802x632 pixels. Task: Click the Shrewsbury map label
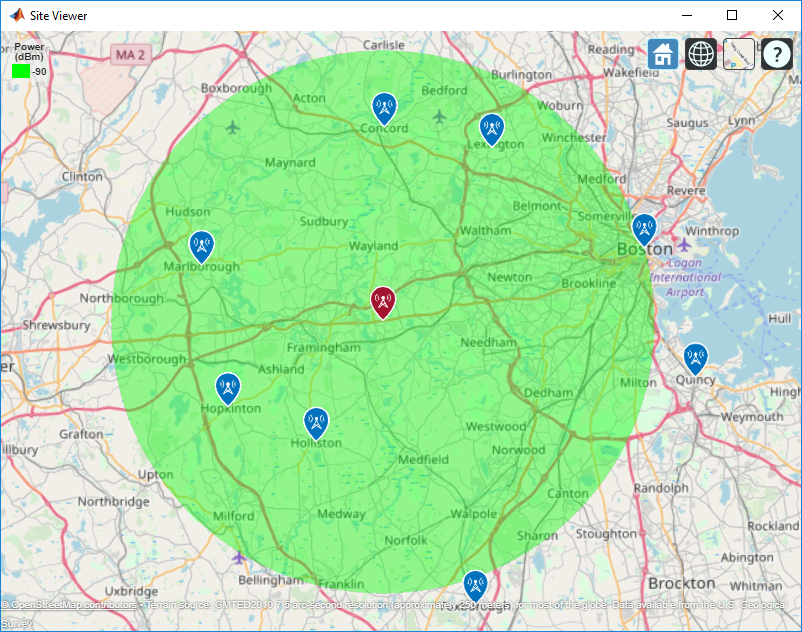click(x=56, y=325)
